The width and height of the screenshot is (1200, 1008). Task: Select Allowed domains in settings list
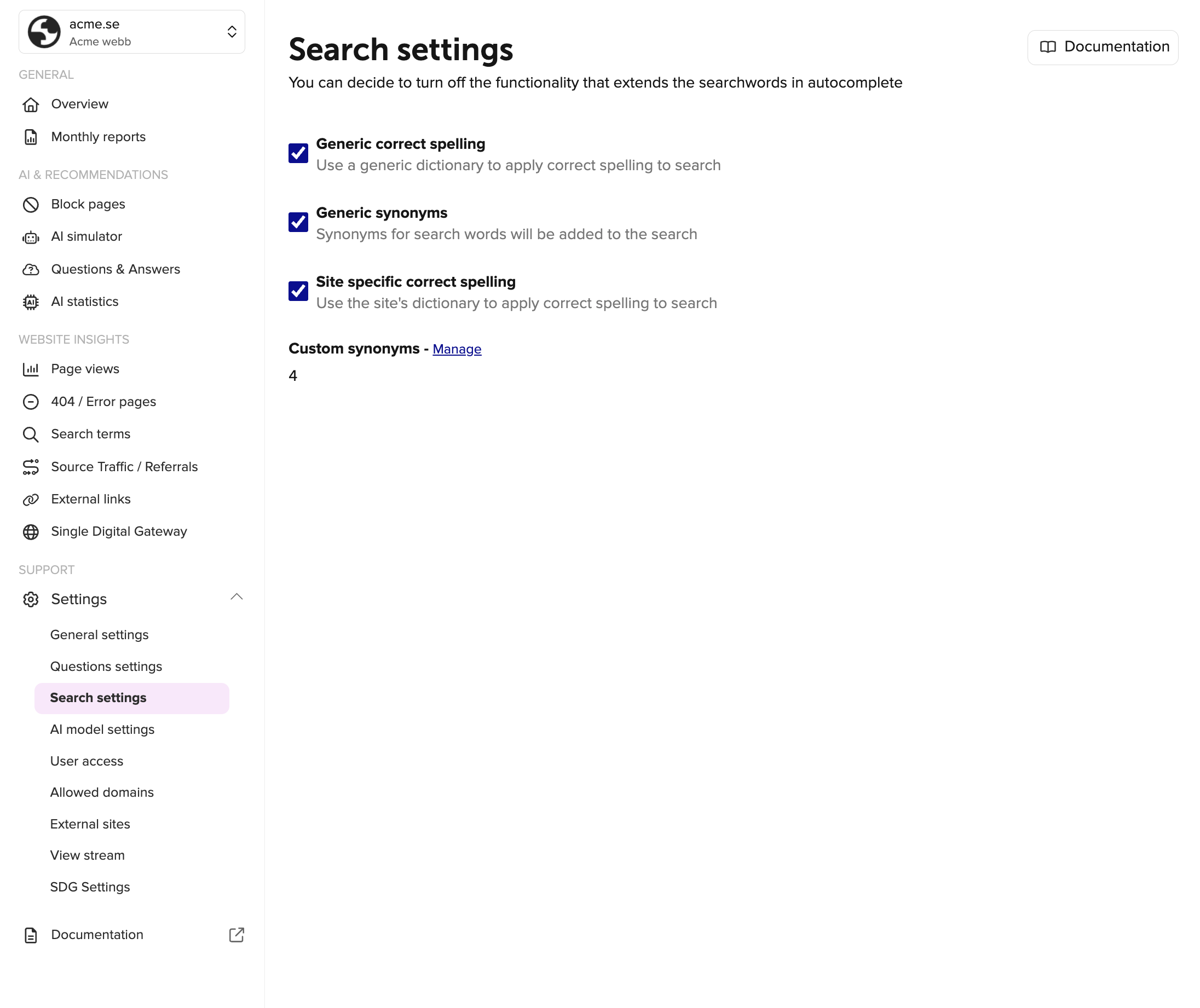[102, 792]
